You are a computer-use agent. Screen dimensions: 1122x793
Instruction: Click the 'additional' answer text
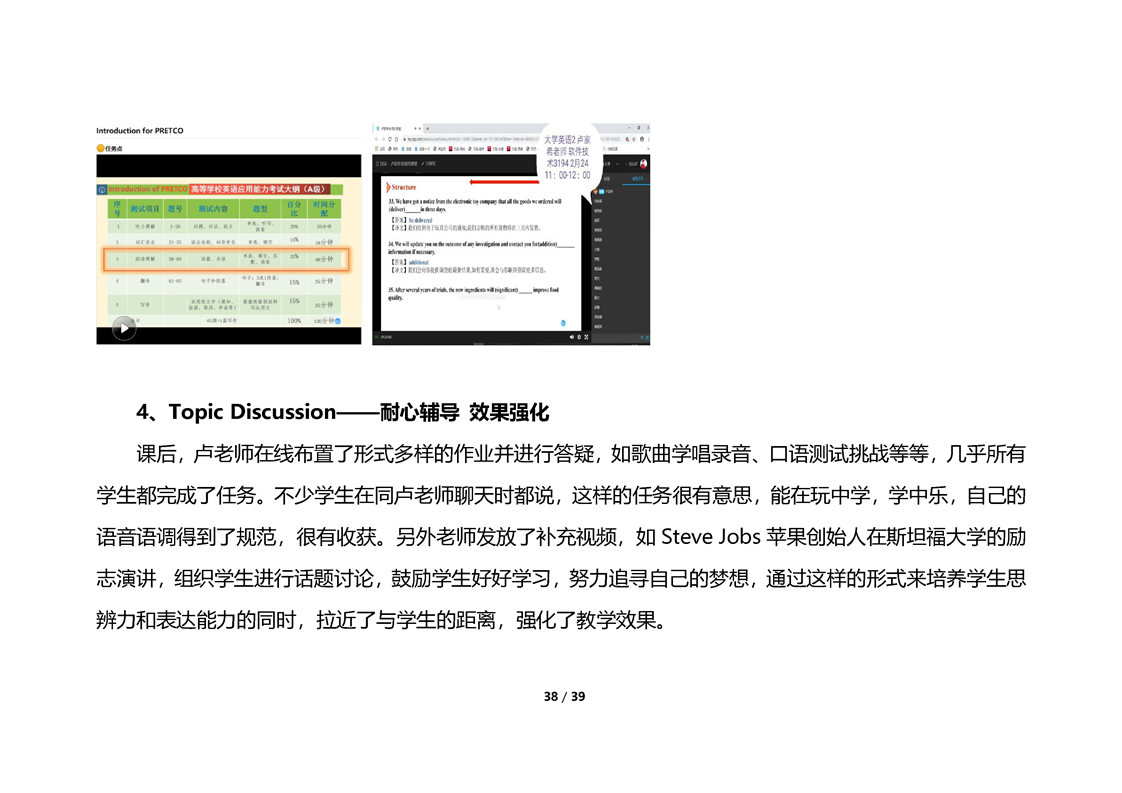(419, 263)
